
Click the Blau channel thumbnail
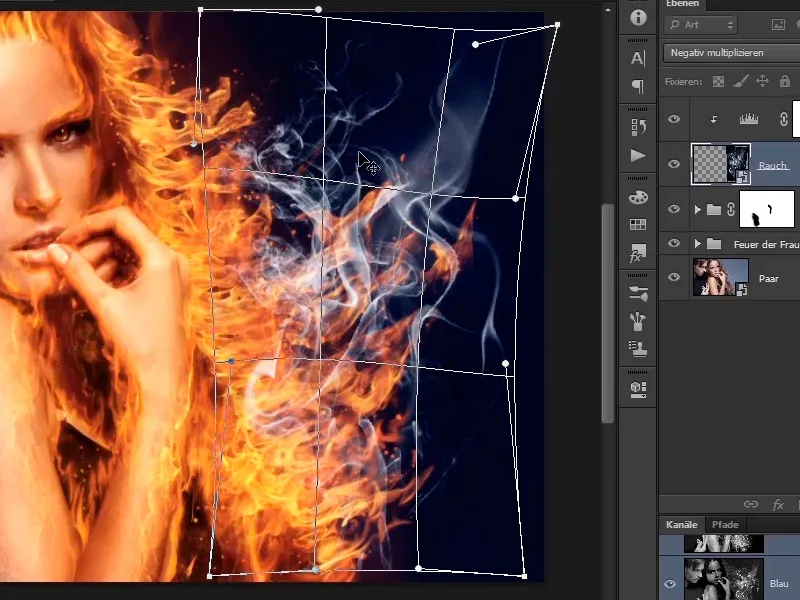tap(723, 579)
